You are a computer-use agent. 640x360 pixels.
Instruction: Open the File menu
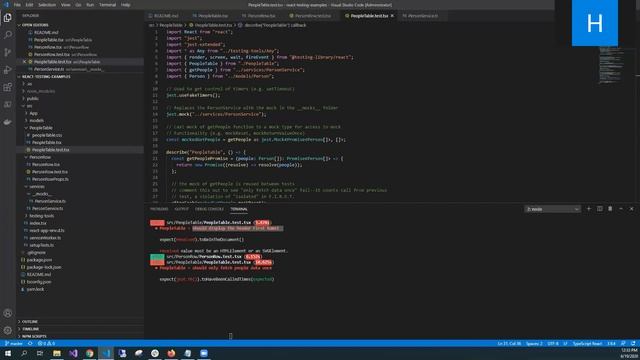click(17, 5)
